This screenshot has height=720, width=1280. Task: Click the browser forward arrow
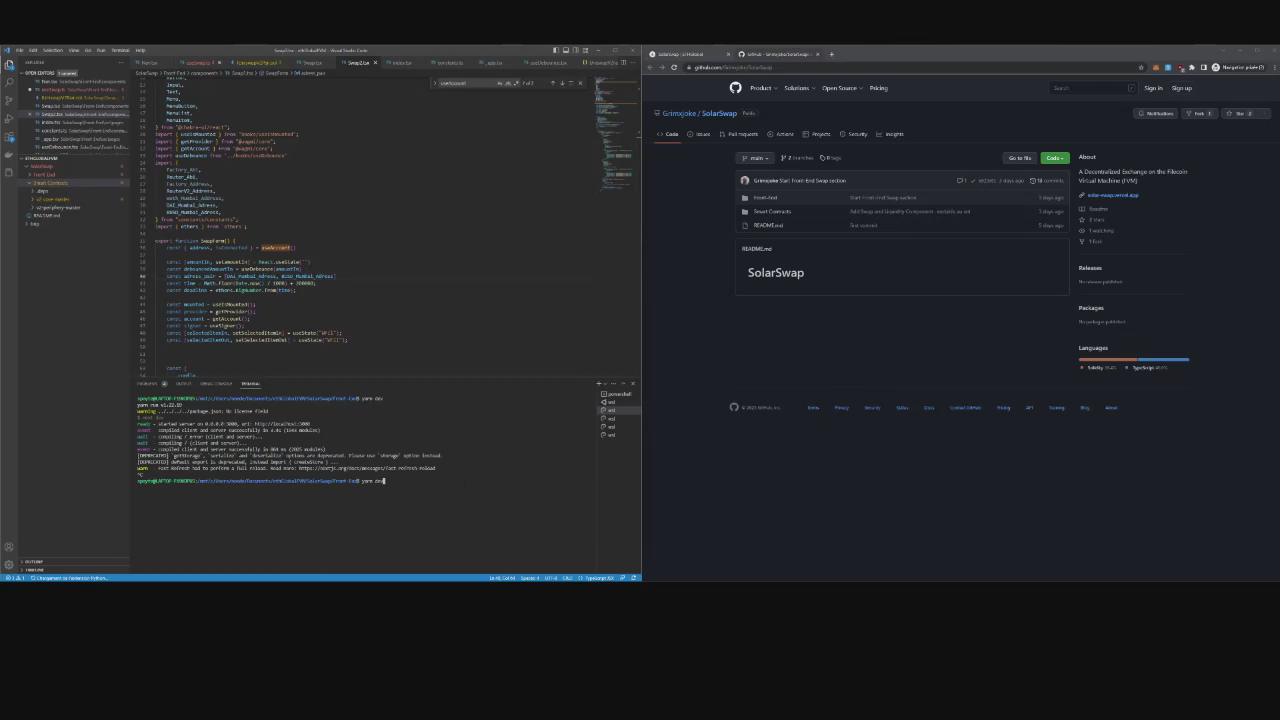662,67
